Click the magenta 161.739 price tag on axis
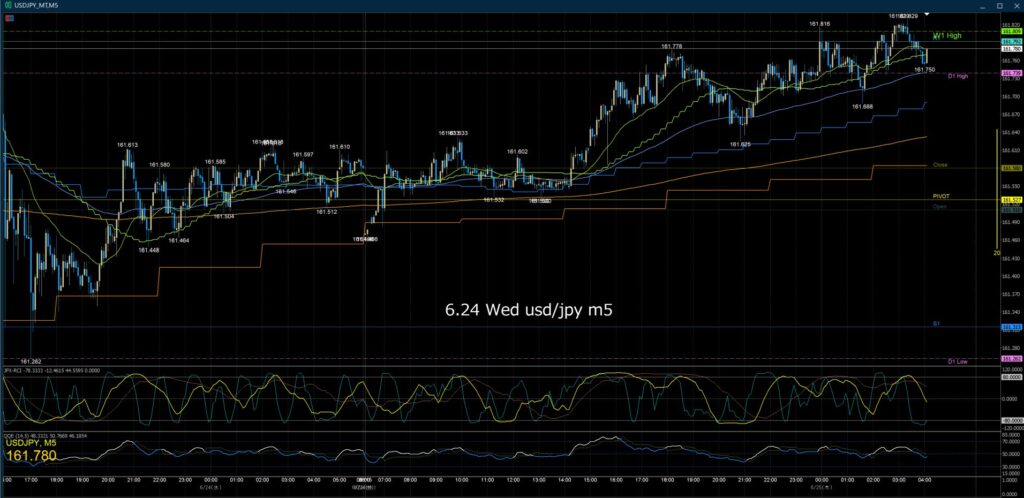Screen dimensions: 1024x498 (x=1012, y=73)
